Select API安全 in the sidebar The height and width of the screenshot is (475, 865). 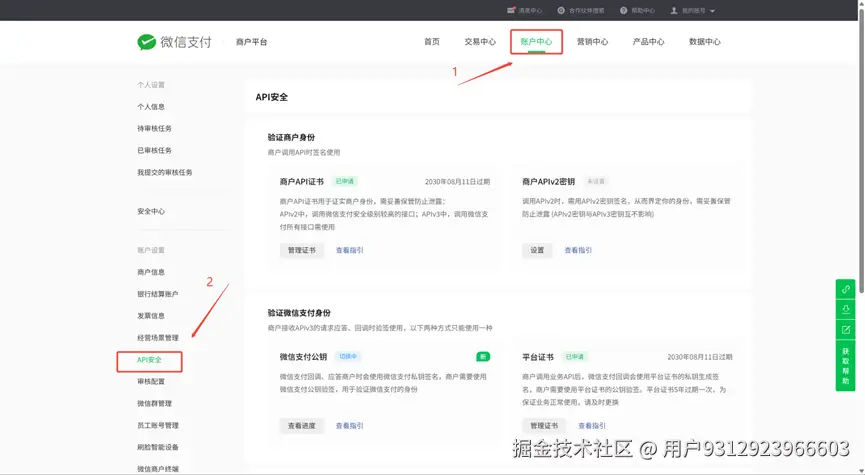pos(149,360)
